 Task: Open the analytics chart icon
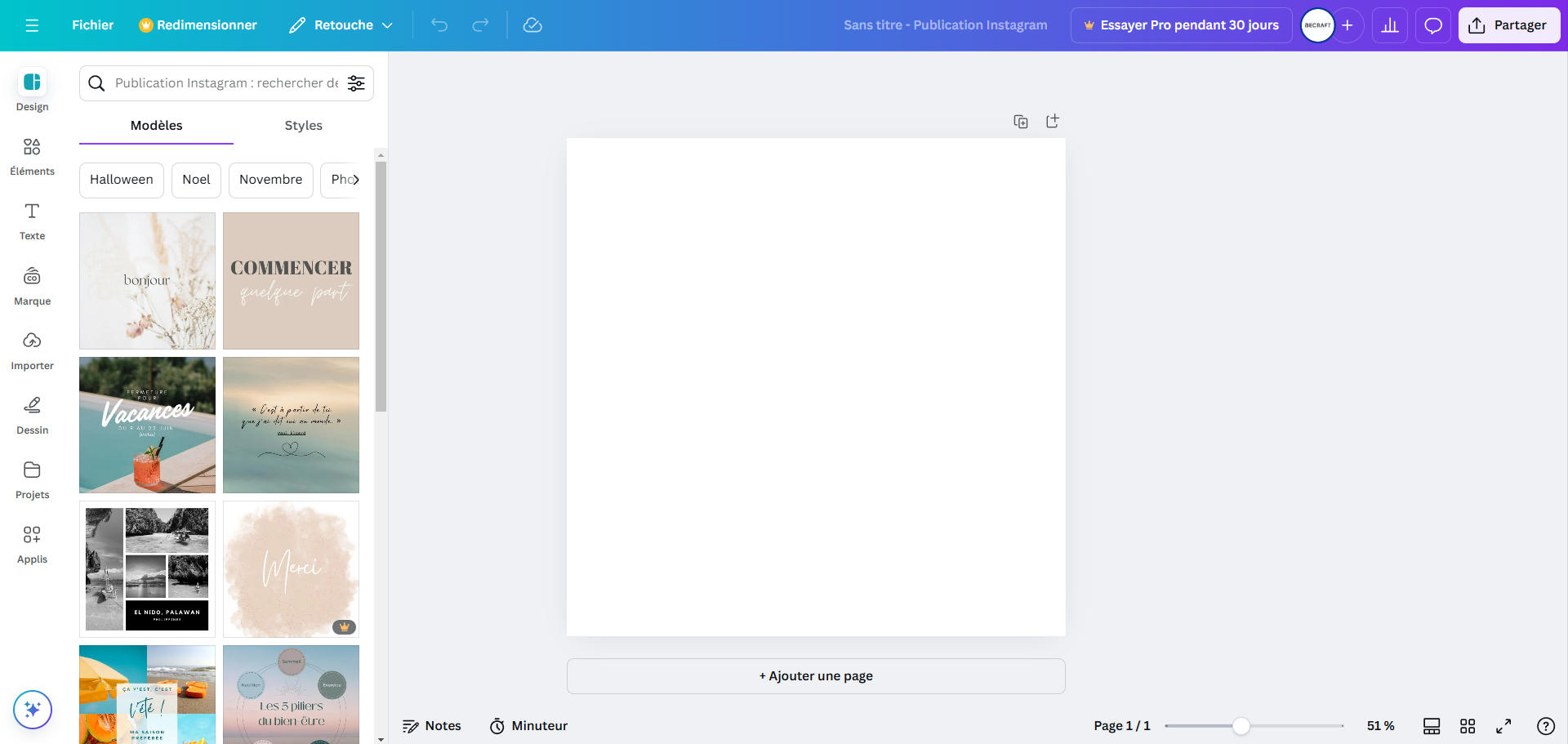pos(1390,25)
